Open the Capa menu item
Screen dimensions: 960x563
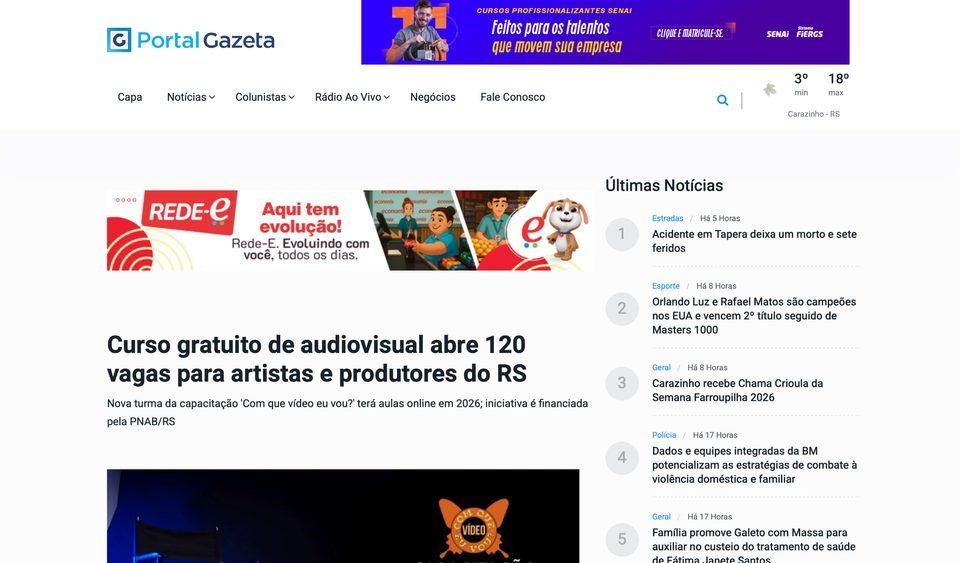(130, 97)
